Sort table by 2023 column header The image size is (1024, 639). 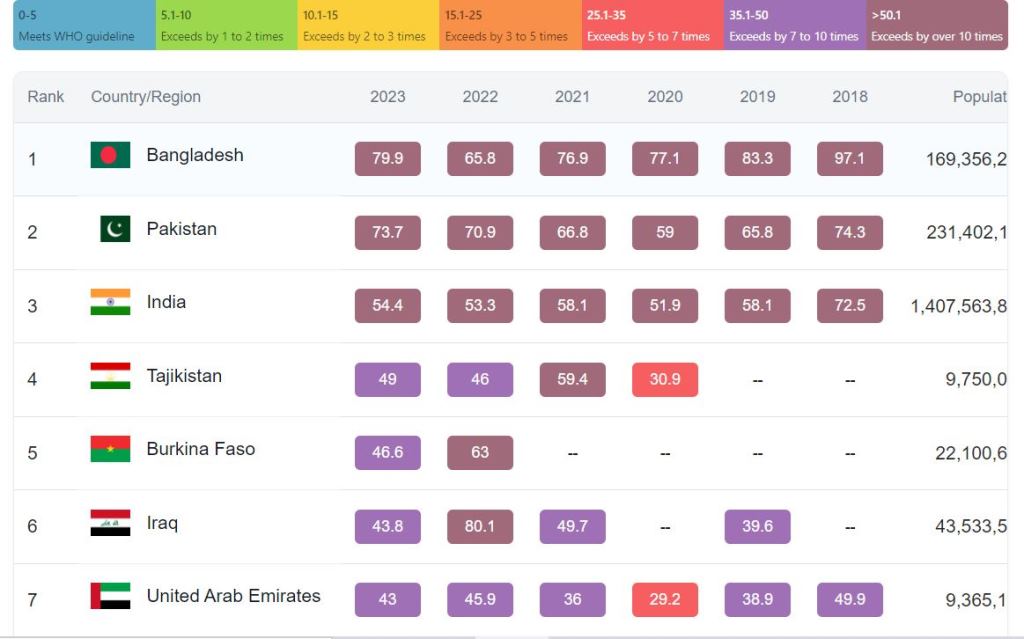point(387,97)
